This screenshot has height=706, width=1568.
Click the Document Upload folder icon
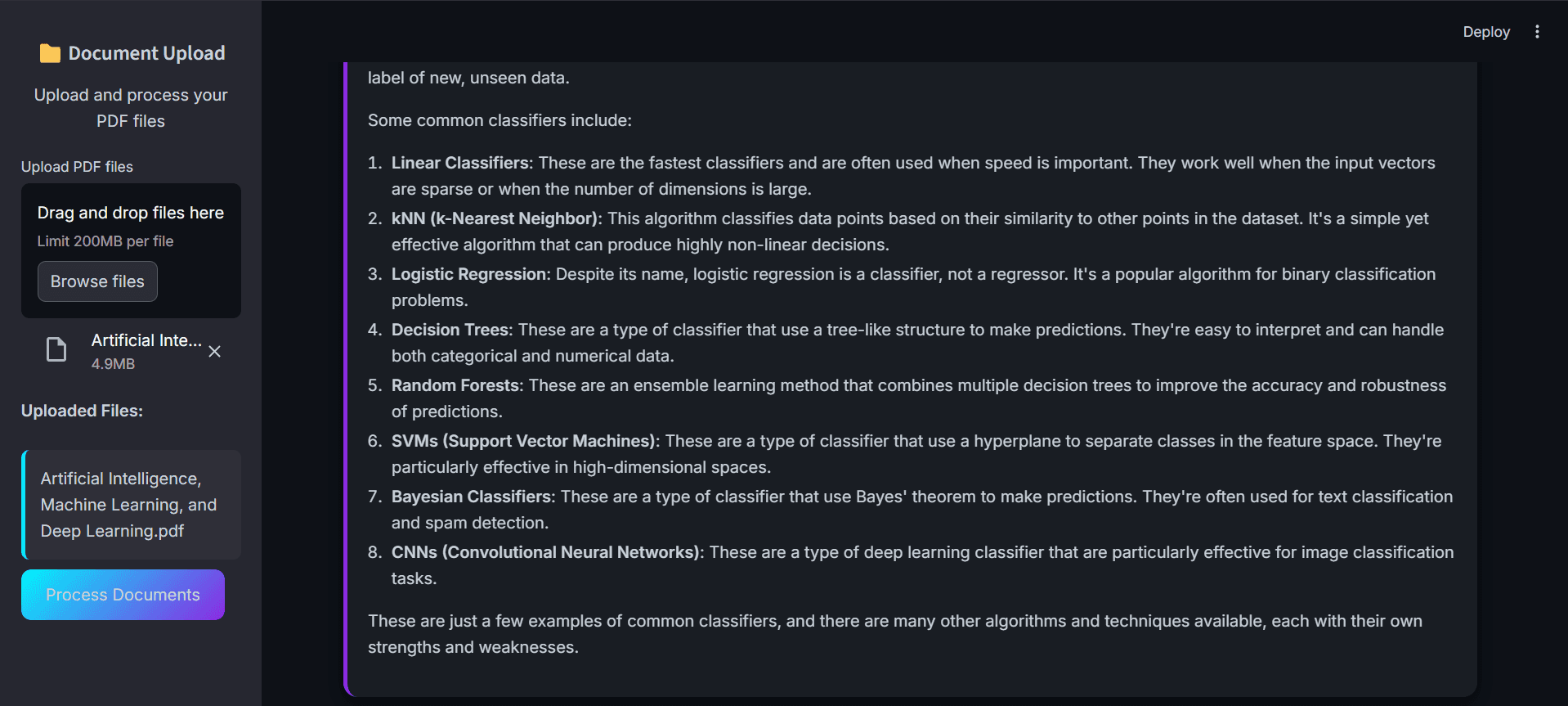[51, 52]
